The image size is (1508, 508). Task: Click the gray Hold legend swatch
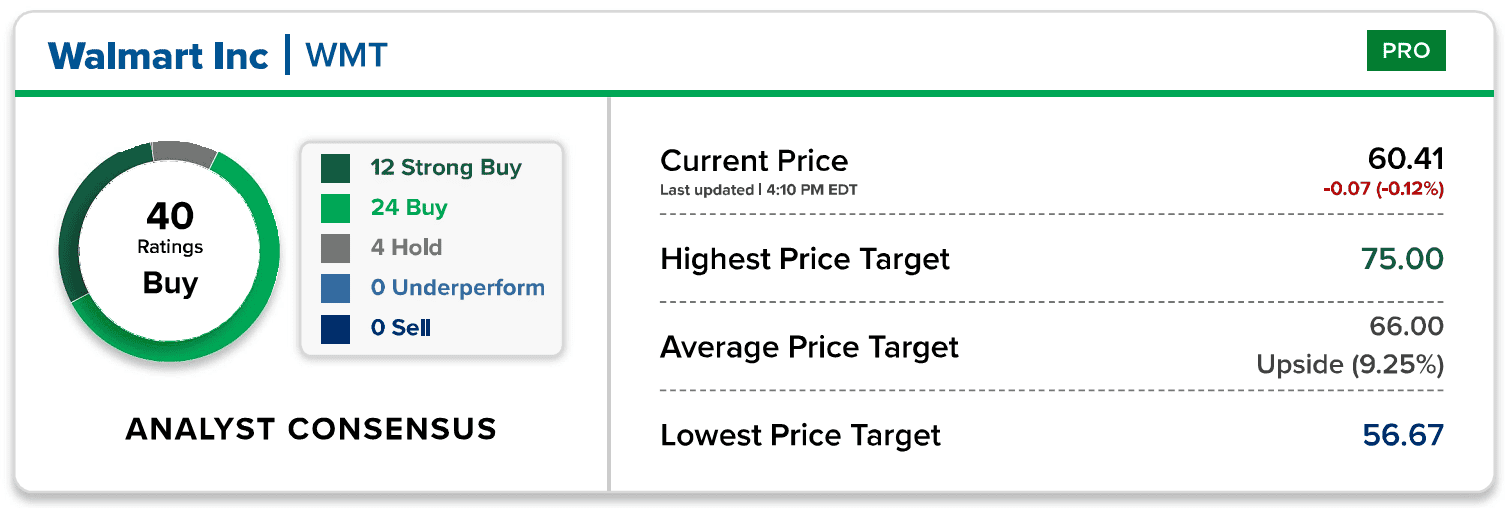pyautogui.click(x=335, y=248)
